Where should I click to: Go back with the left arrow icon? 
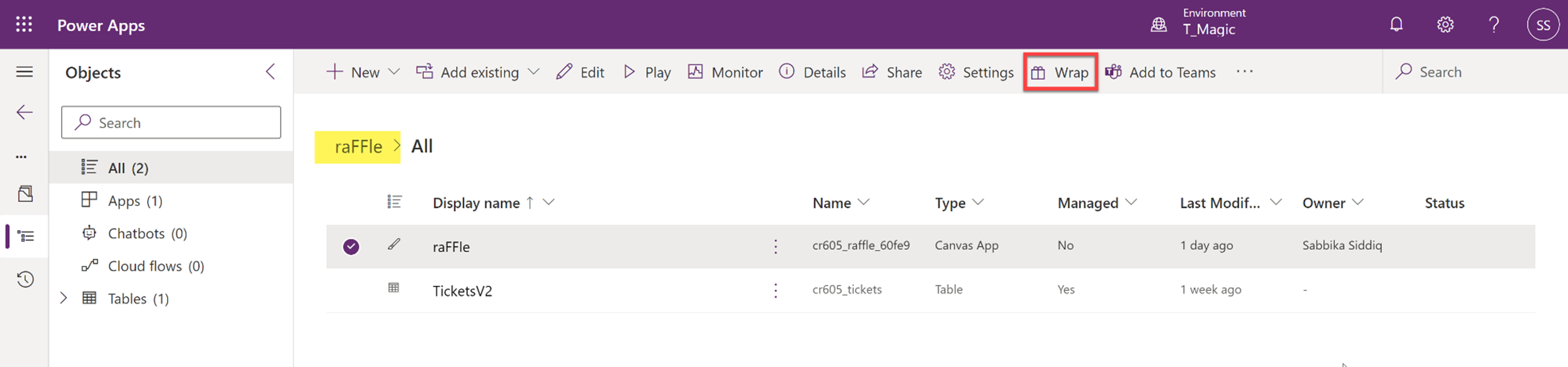tap(24, 112)
